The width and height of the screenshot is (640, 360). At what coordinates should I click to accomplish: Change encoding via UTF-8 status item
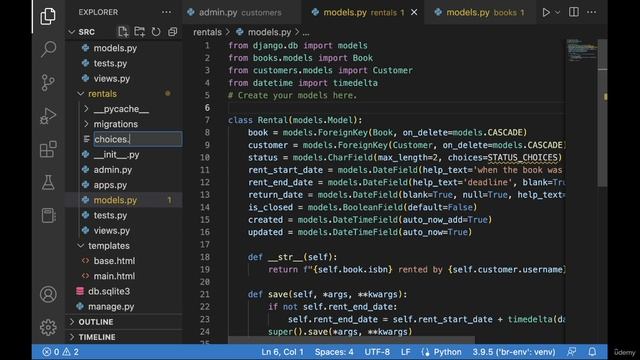point(377,352)
